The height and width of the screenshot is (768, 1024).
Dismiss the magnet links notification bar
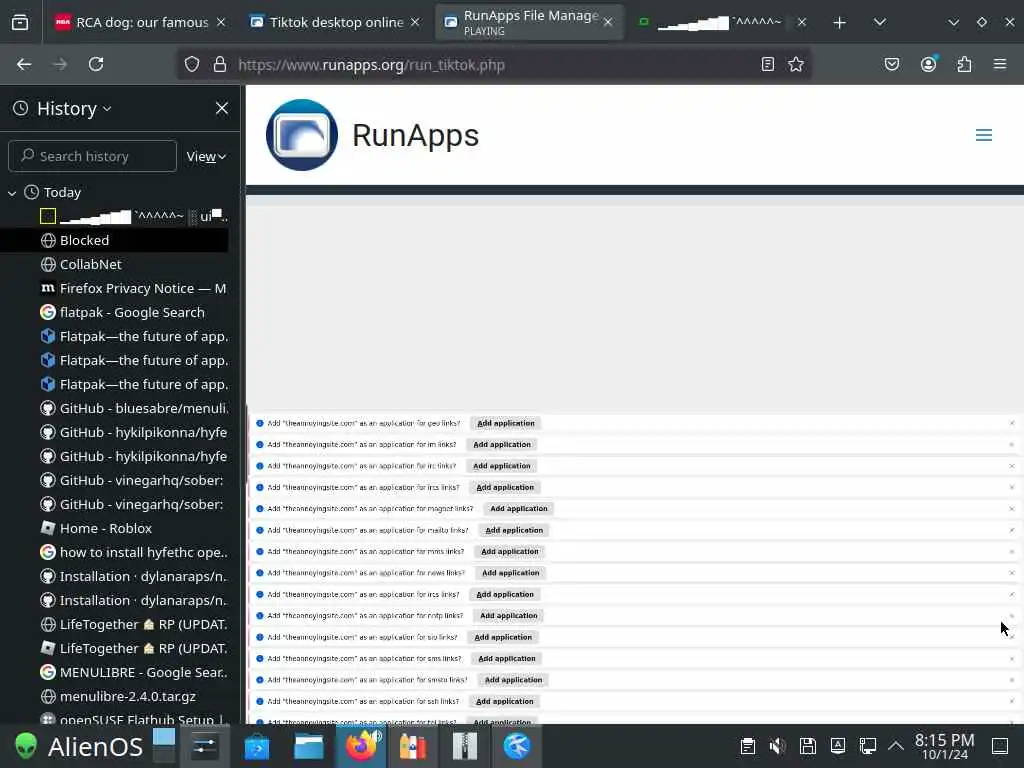[1012, 509]
